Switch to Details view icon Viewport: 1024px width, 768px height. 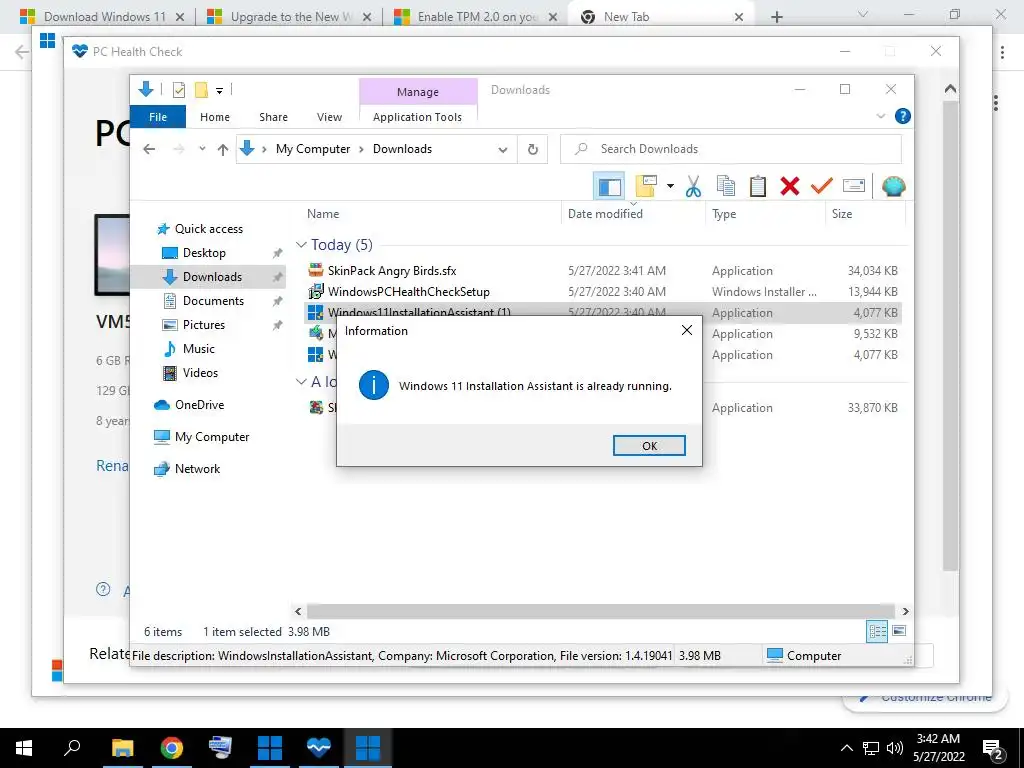point(877,631)
